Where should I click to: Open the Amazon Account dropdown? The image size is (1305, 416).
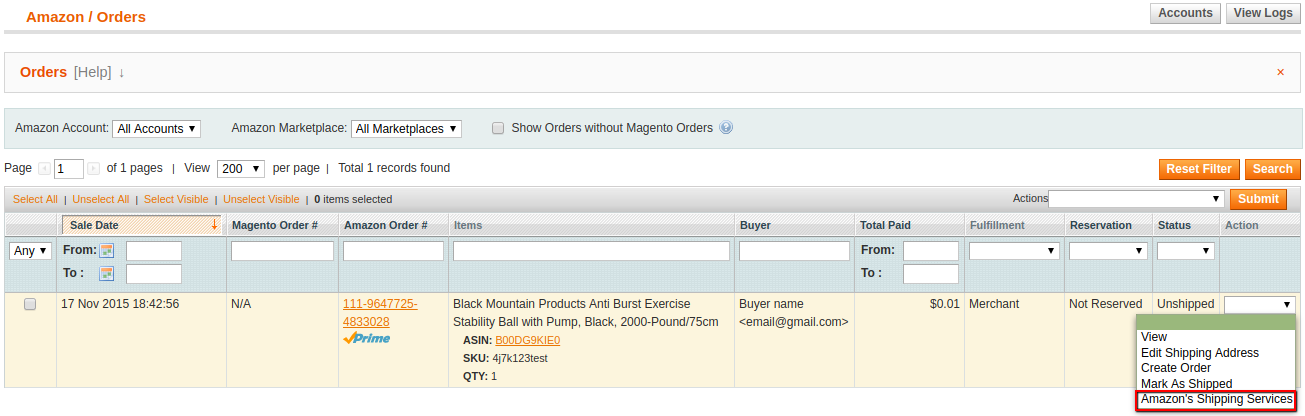pyautogui.click(x=157, y=129)
